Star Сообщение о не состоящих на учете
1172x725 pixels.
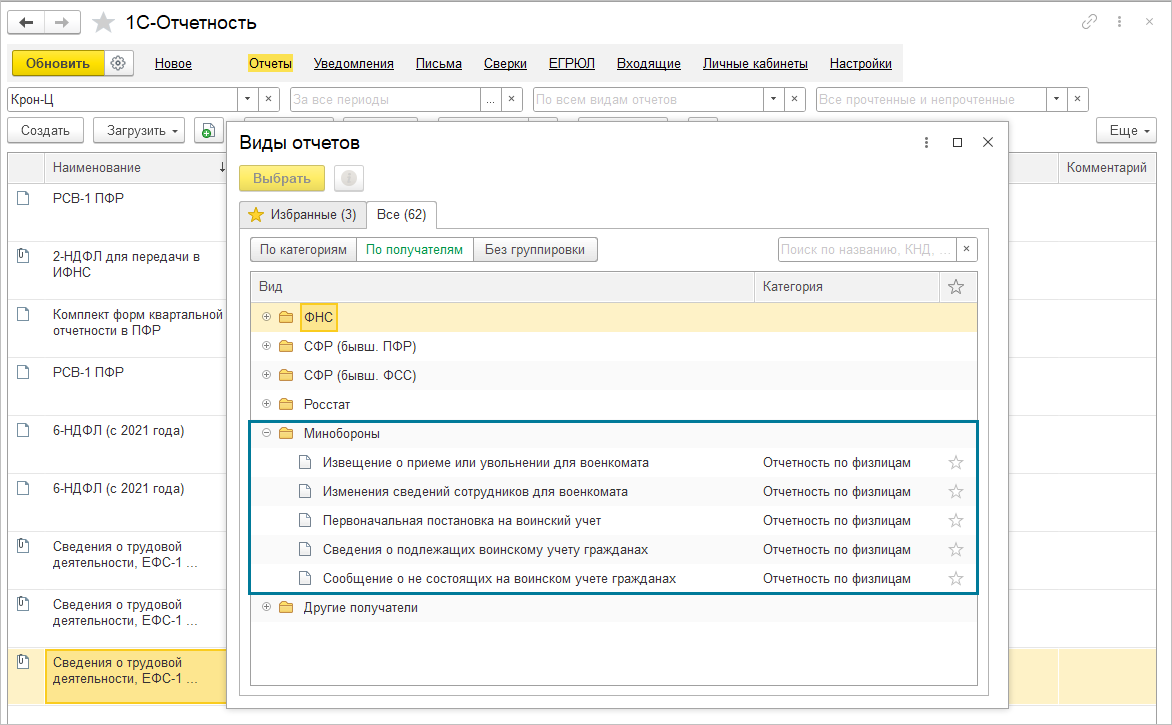click(955, 579)
